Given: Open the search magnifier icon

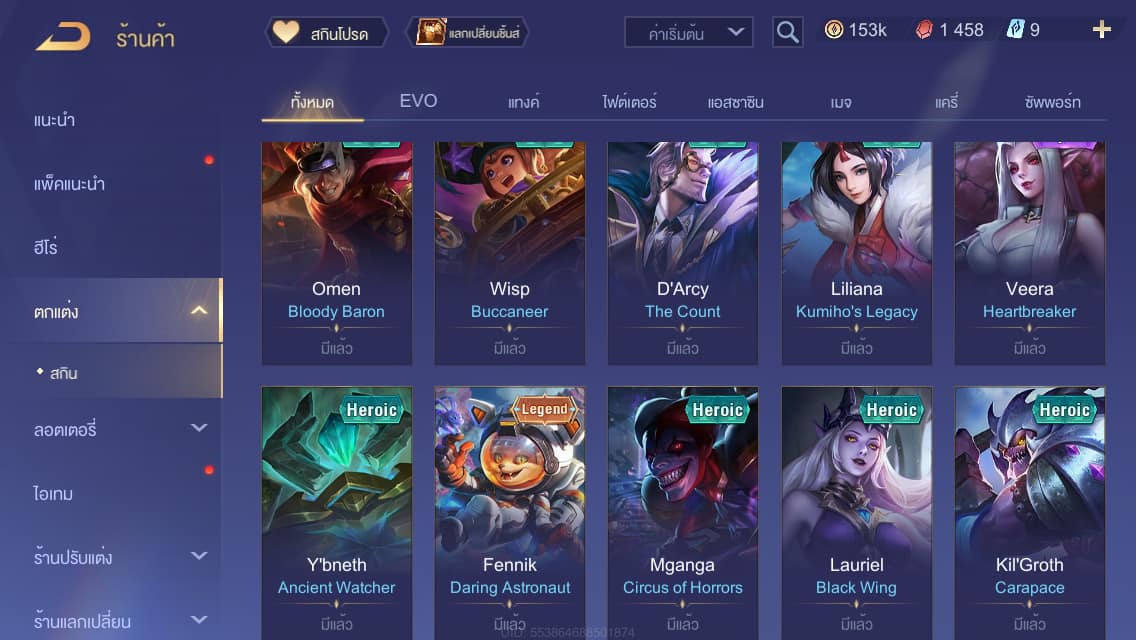Looking at the screenshot, I should [788, 32].
